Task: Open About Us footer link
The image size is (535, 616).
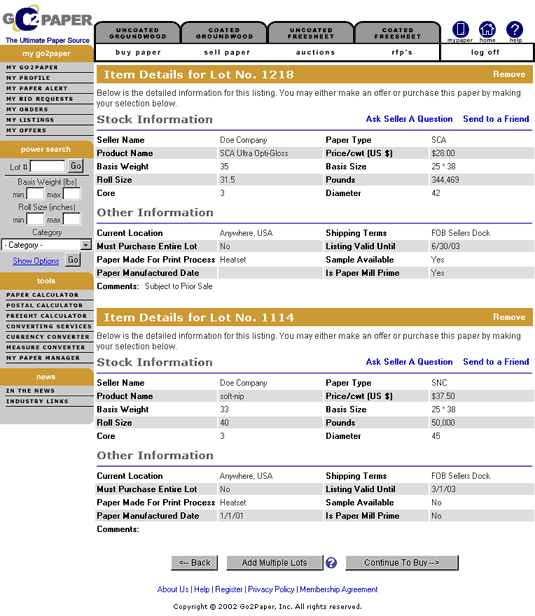Action: coord(173,589)
